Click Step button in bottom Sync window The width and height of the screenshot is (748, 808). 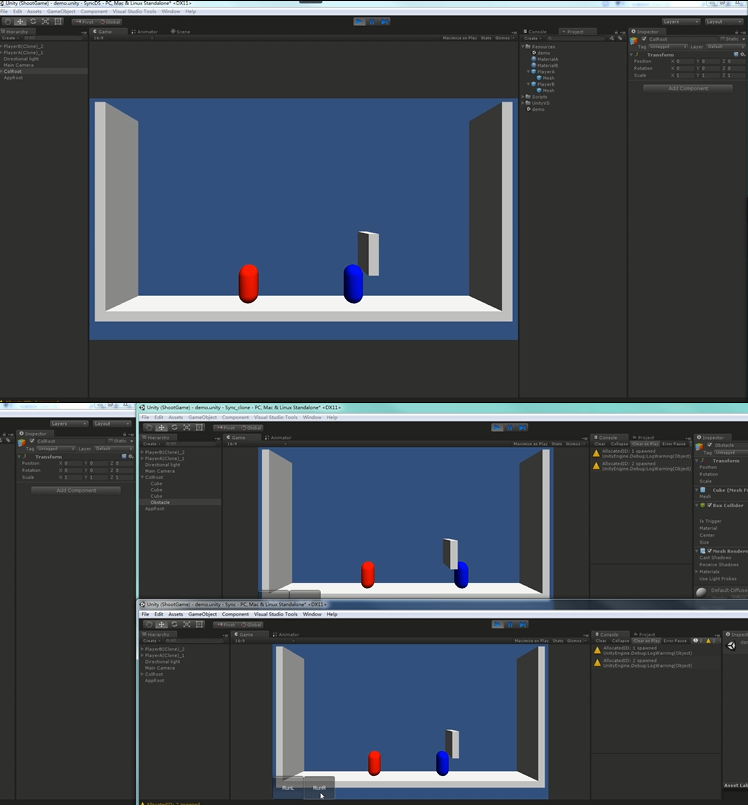(522, 625)
